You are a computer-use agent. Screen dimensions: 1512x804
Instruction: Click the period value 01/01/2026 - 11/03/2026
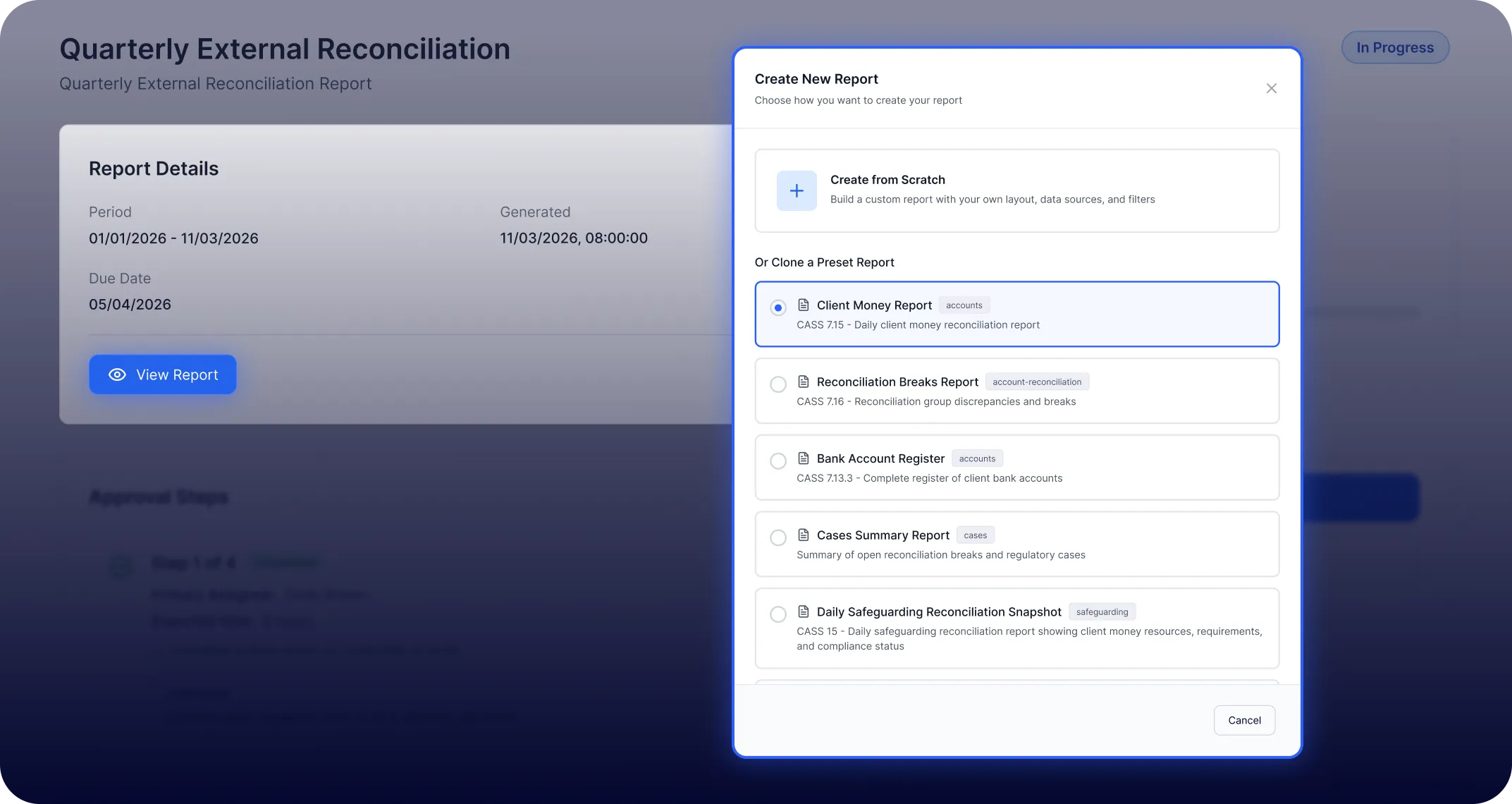[x=173, y=238]
